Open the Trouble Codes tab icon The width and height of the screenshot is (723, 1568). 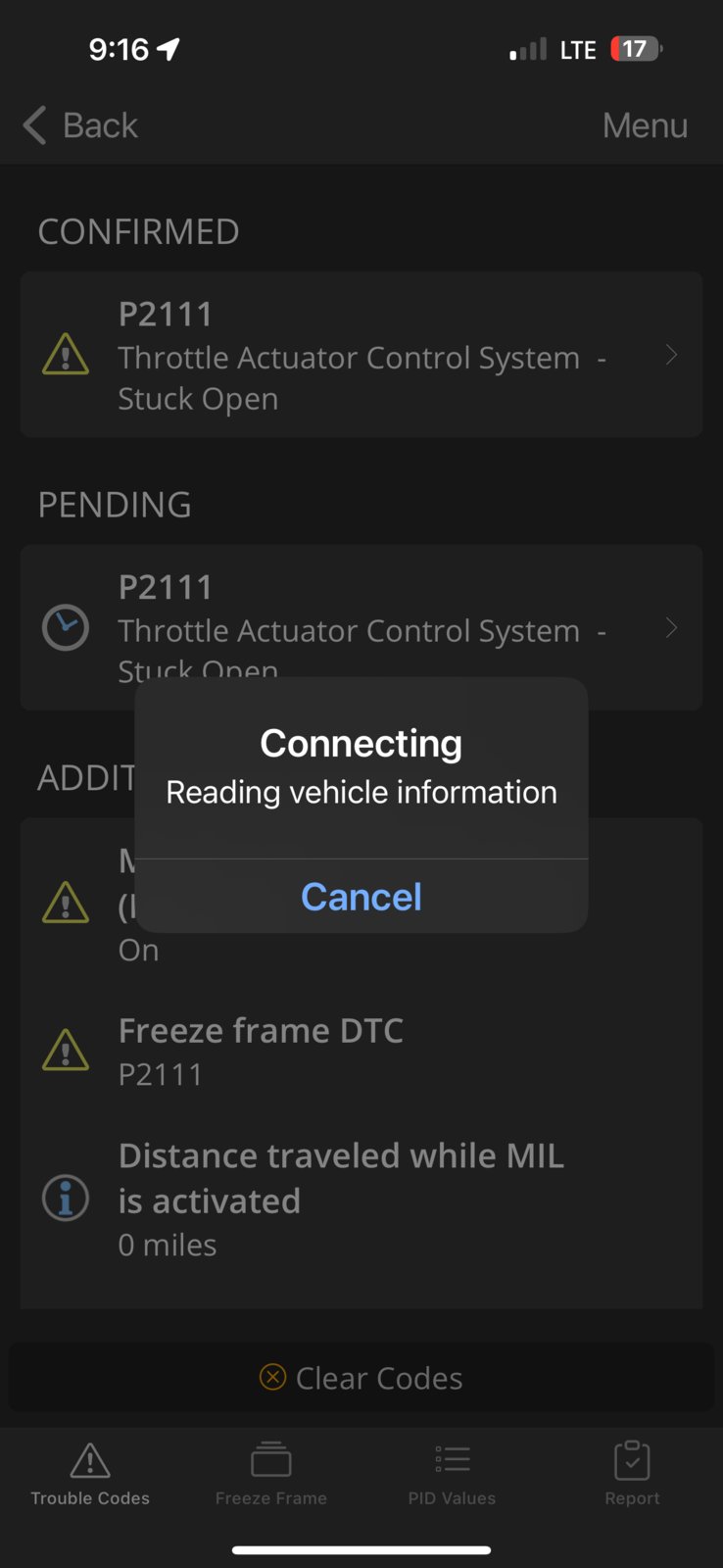pos(90,1460)
